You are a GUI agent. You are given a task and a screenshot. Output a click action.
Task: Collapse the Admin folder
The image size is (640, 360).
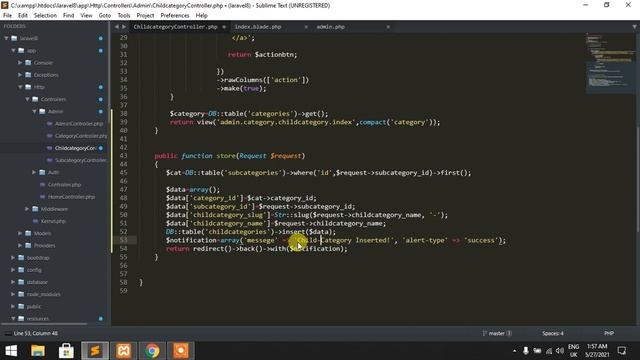[34, 111]
